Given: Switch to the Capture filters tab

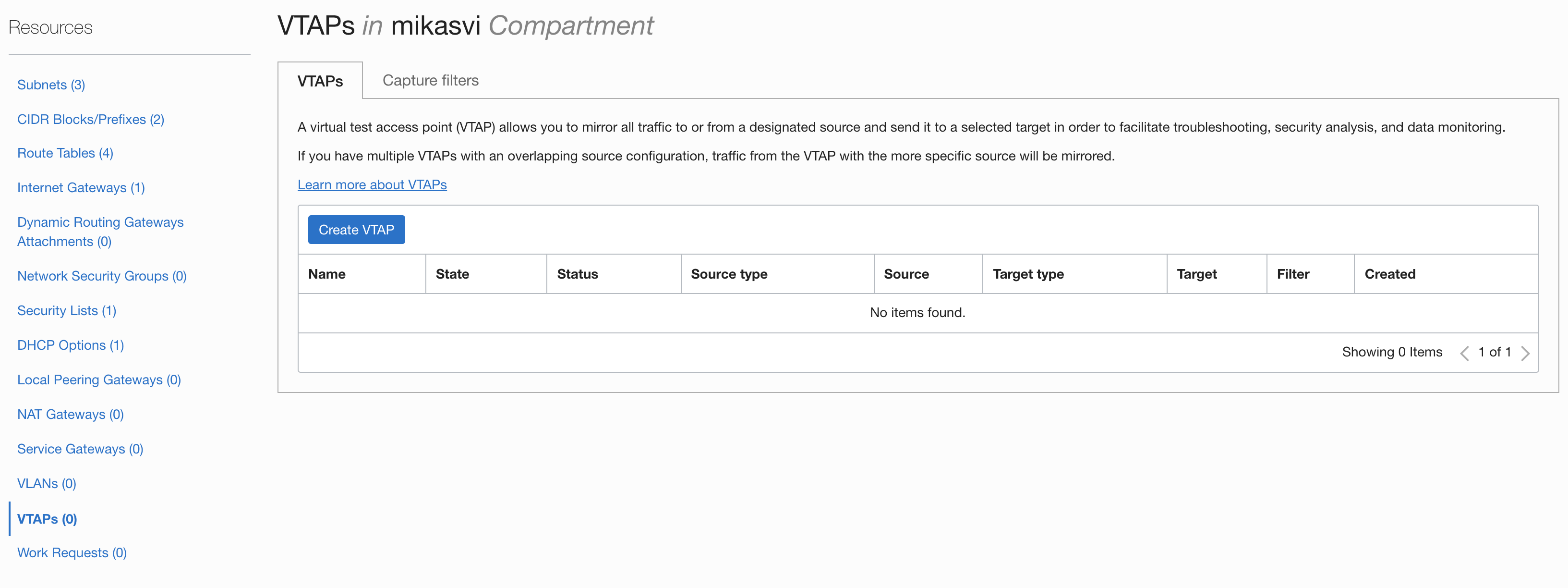Looking at the screenshot, I should pos(430,80).
